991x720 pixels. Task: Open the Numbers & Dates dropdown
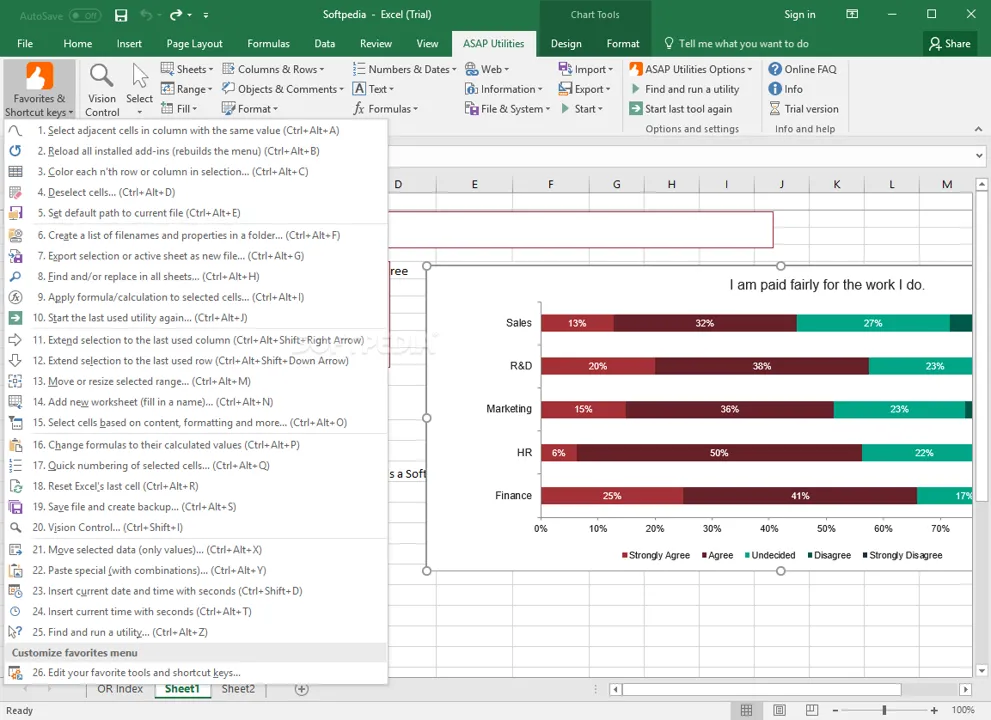point(404,69)
